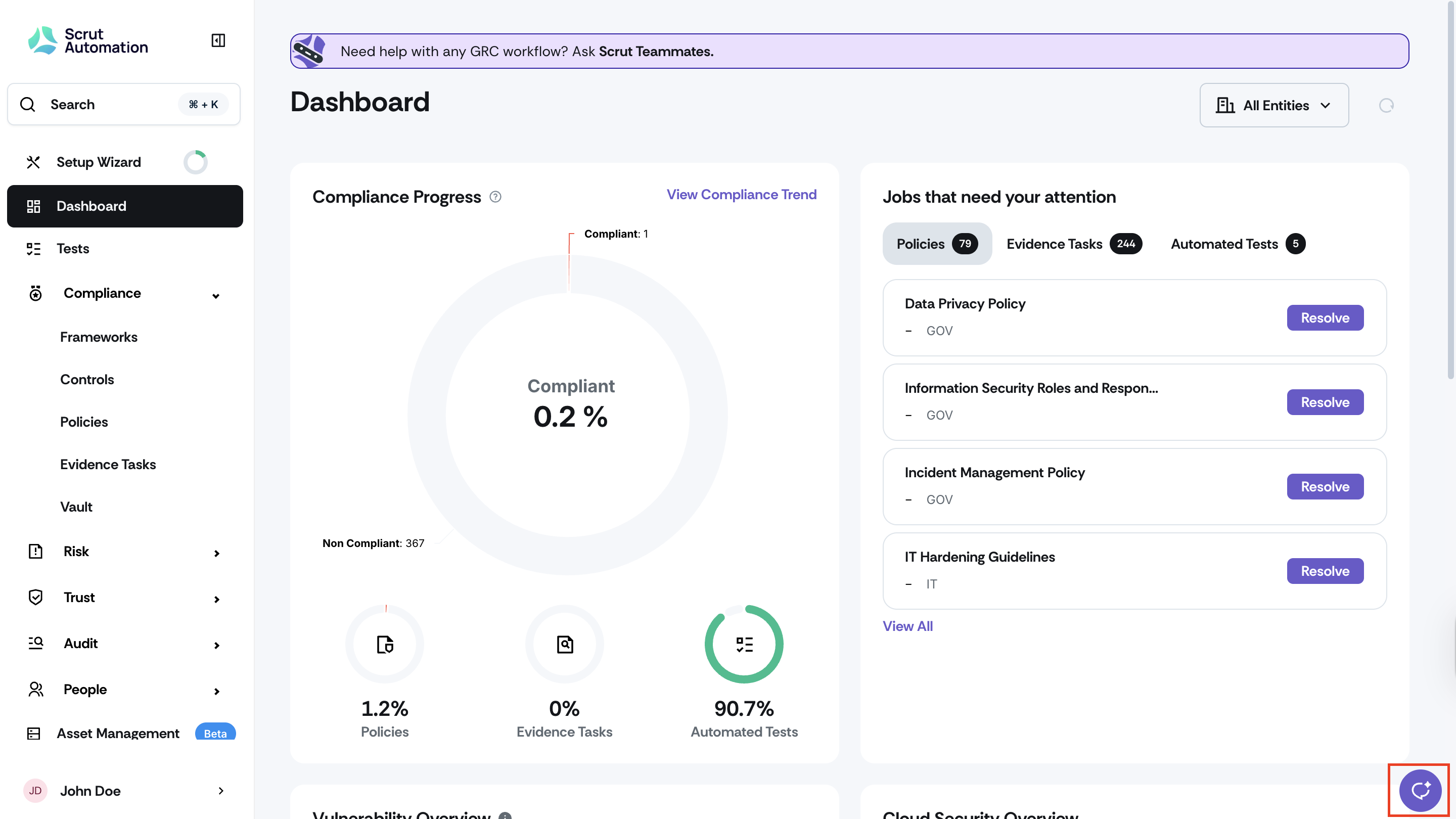Open the Setup Wizard item
This screenshot has width=1456, height=819.
pyautogui.click(x=99, y=162)
